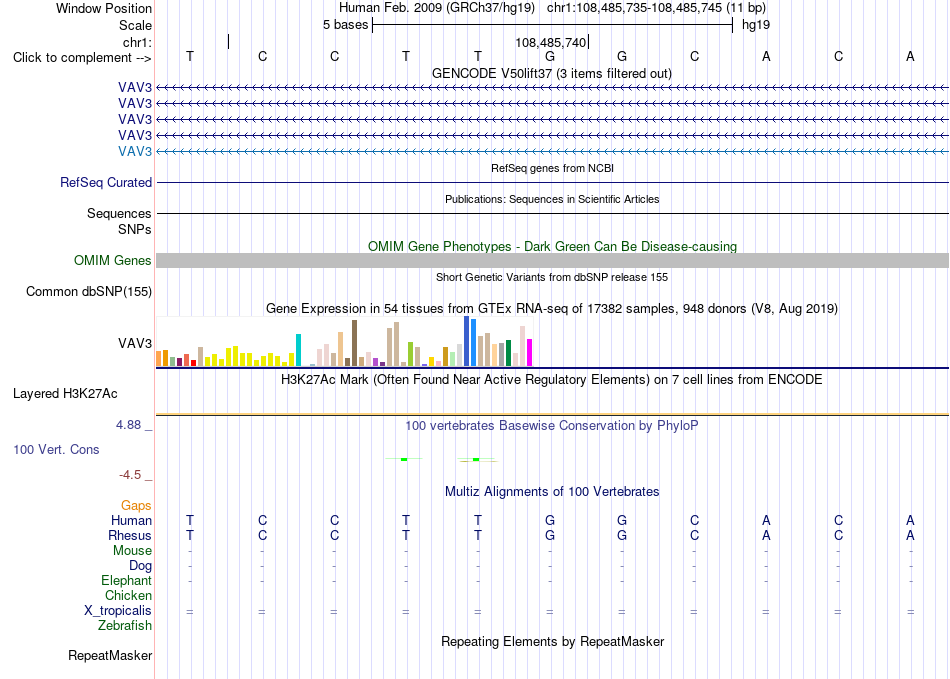Screen dimensions: 950x679
Task: Open the topmost dark blue VAV3 transcript label
Action: [135, 88]
